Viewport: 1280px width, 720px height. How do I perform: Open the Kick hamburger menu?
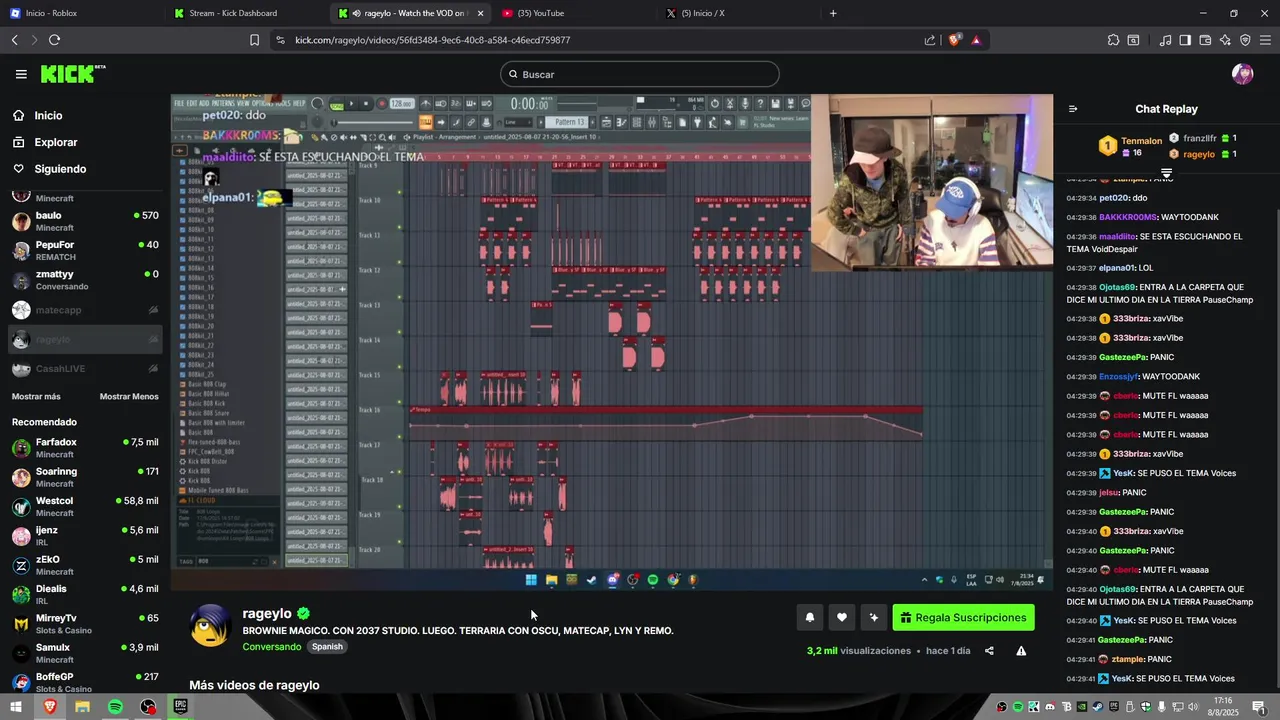pyautogui.click(x=21, y=74)
